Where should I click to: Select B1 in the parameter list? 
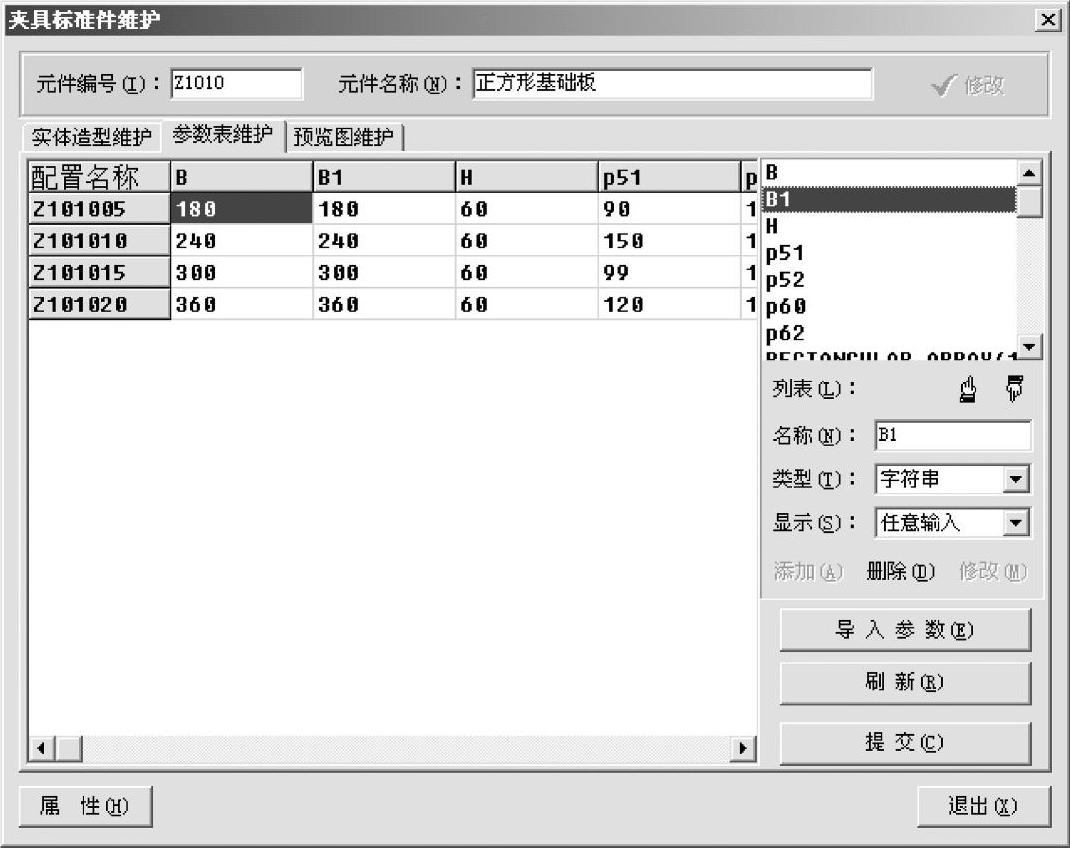pyautogui.click(x=888, y=199)
